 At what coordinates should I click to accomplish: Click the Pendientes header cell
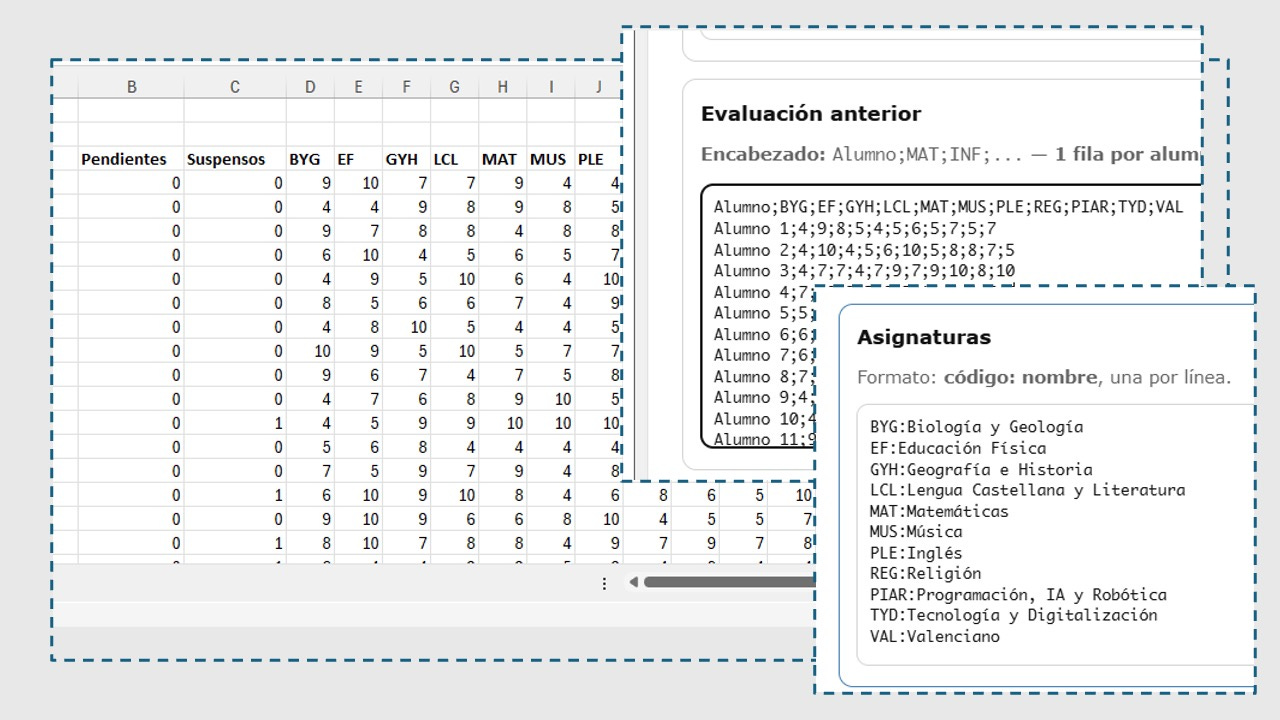coord(131,159)
